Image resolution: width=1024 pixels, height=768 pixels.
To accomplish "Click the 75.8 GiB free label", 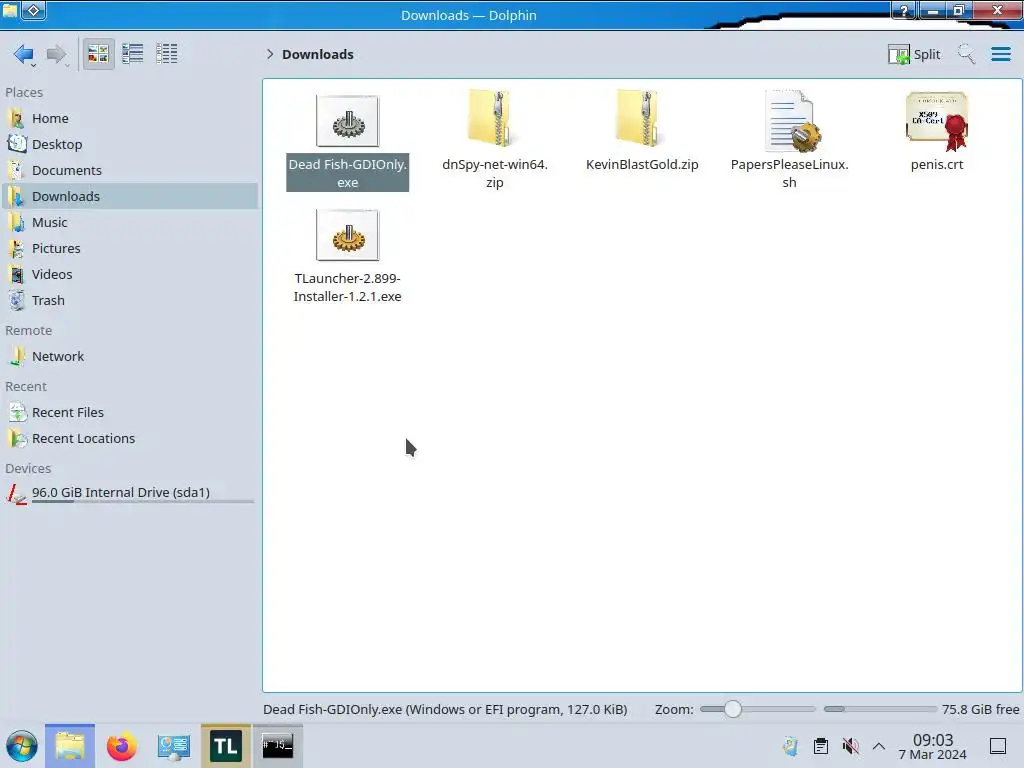I will point(980,709).
